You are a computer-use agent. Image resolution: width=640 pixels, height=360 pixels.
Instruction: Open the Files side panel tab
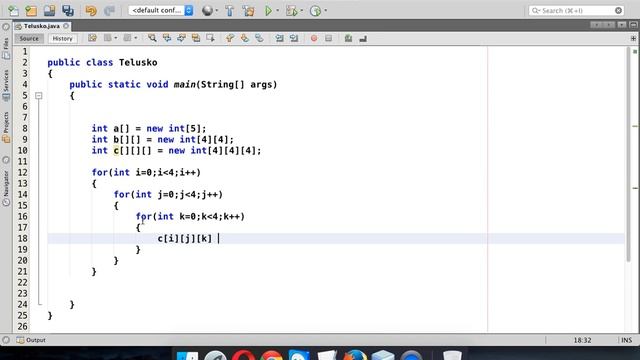(6, 48)
